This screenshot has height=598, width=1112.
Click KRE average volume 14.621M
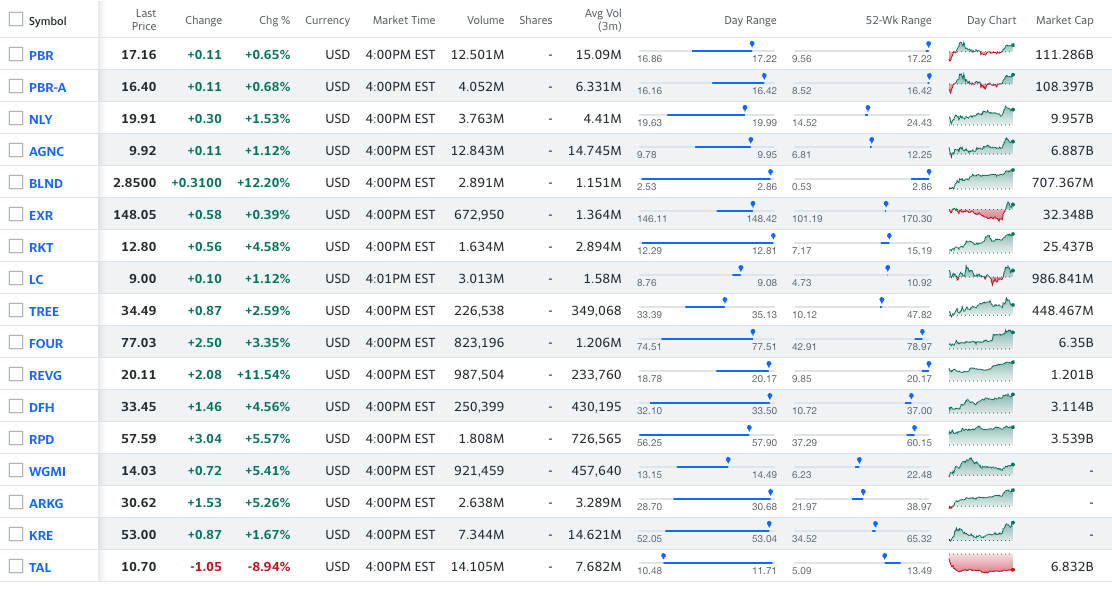[595, 534]
